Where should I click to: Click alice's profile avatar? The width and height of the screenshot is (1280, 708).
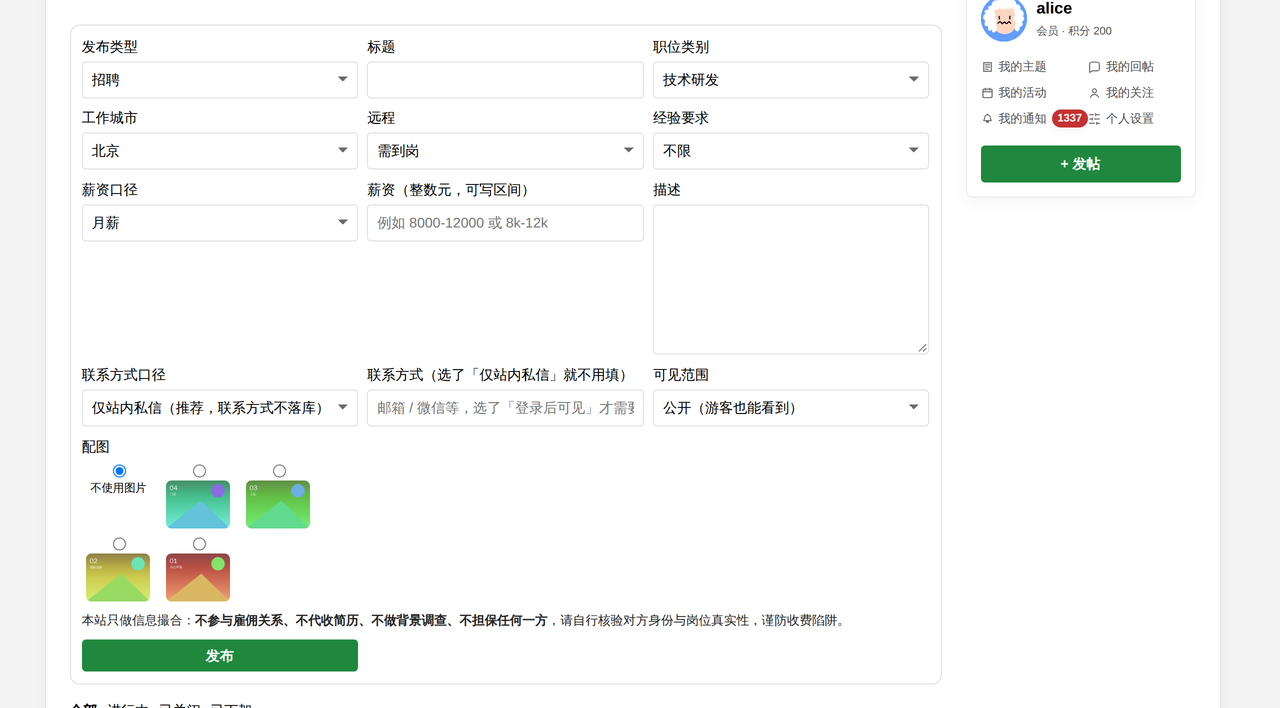pyautogui.click(x=1004, y=19)
